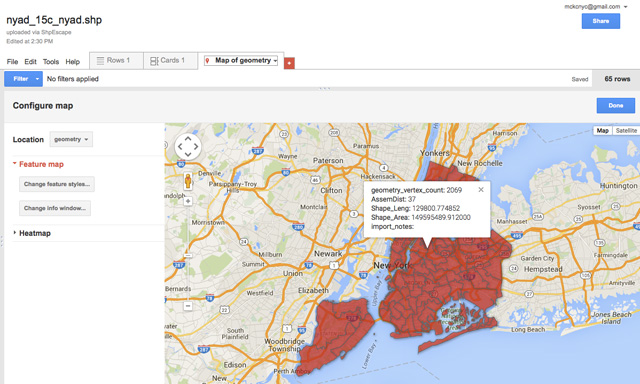
Task: Collapse the Feature map section
Action: [x=38, y=164]
